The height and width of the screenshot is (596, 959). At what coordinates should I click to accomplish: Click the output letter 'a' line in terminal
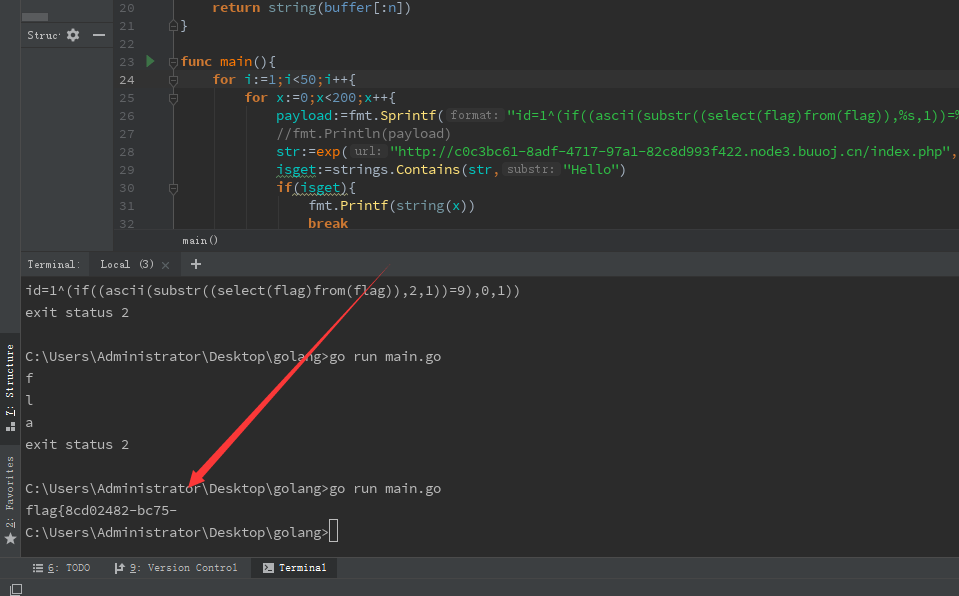pyautogui.click(x=29, y=423)
